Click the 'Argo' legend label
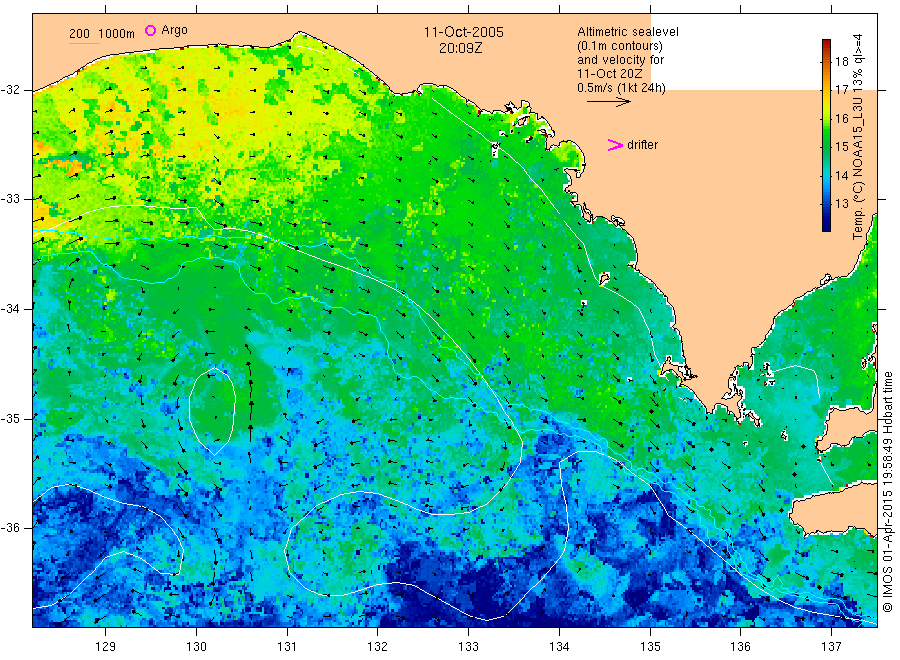The width and height of the screenshot is (900, 660). (x=174, y=30)
